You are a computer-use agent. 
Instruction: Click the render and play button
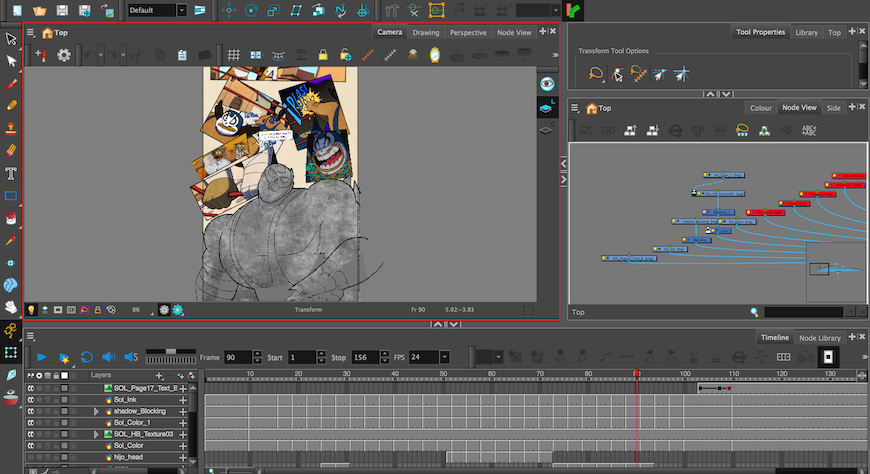coord(64,357)
